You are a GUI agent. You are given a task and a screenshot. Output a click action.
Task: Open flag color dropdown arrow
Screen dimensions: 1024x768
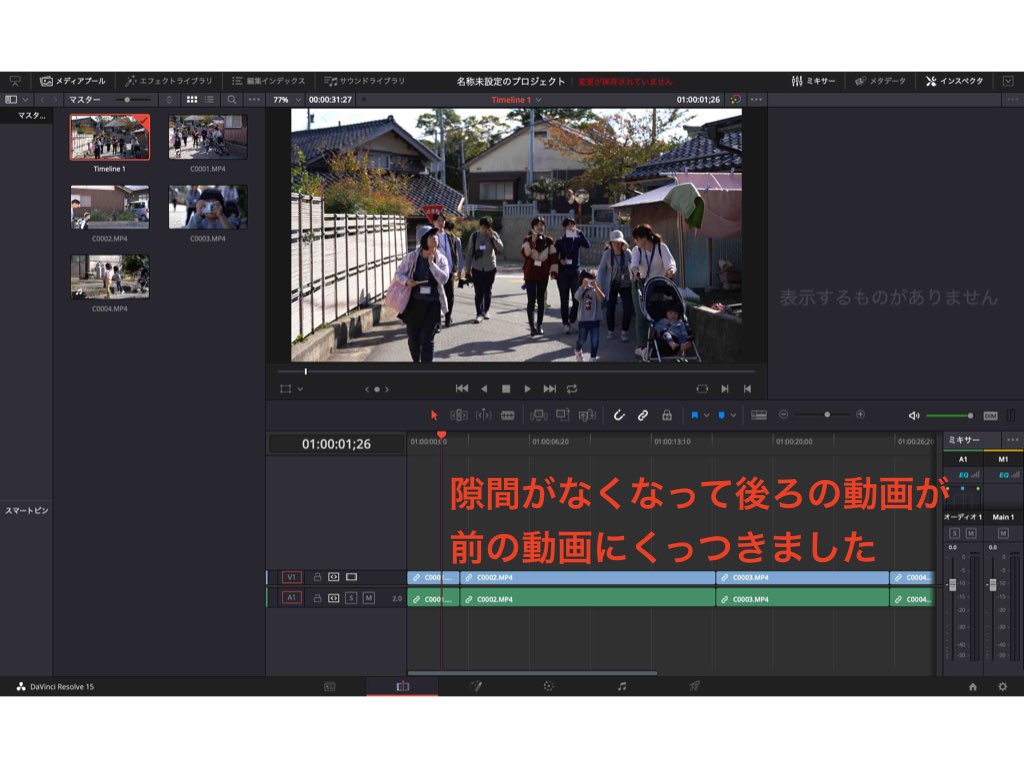coord(706,415)
